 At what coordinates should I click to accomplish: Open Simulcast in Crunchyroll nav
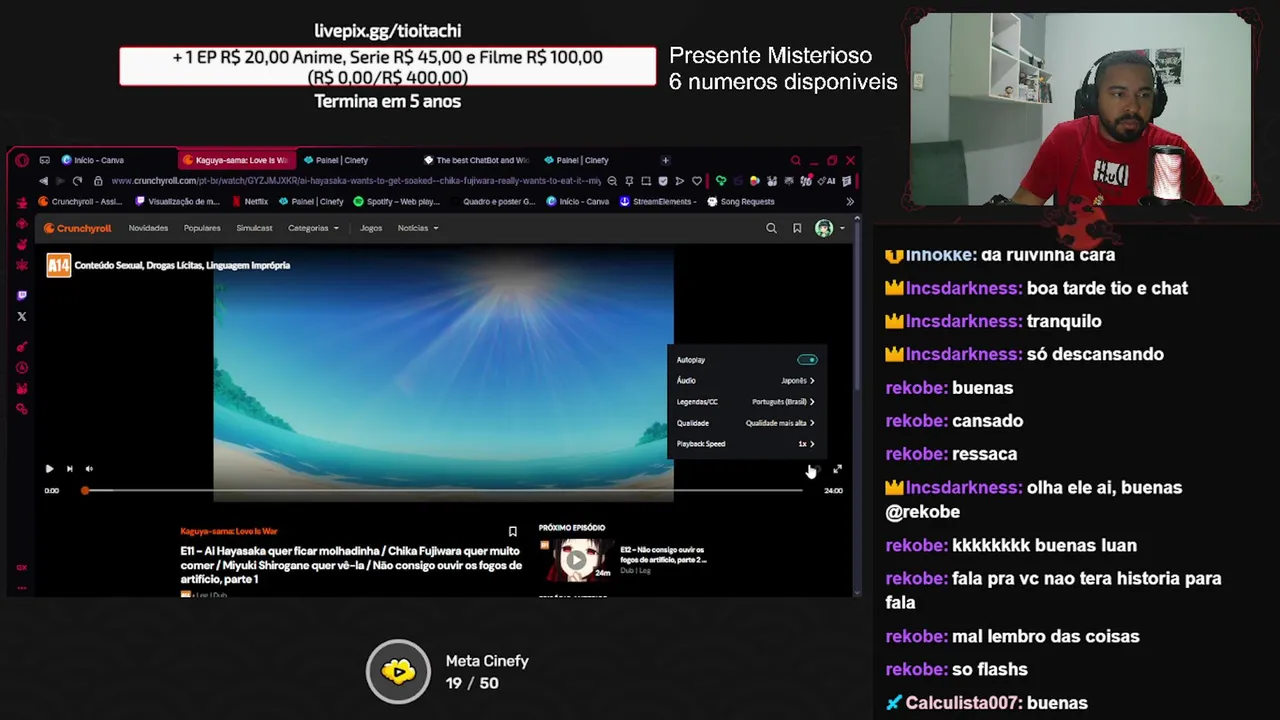pyautogui.click(x=254, y=228)
